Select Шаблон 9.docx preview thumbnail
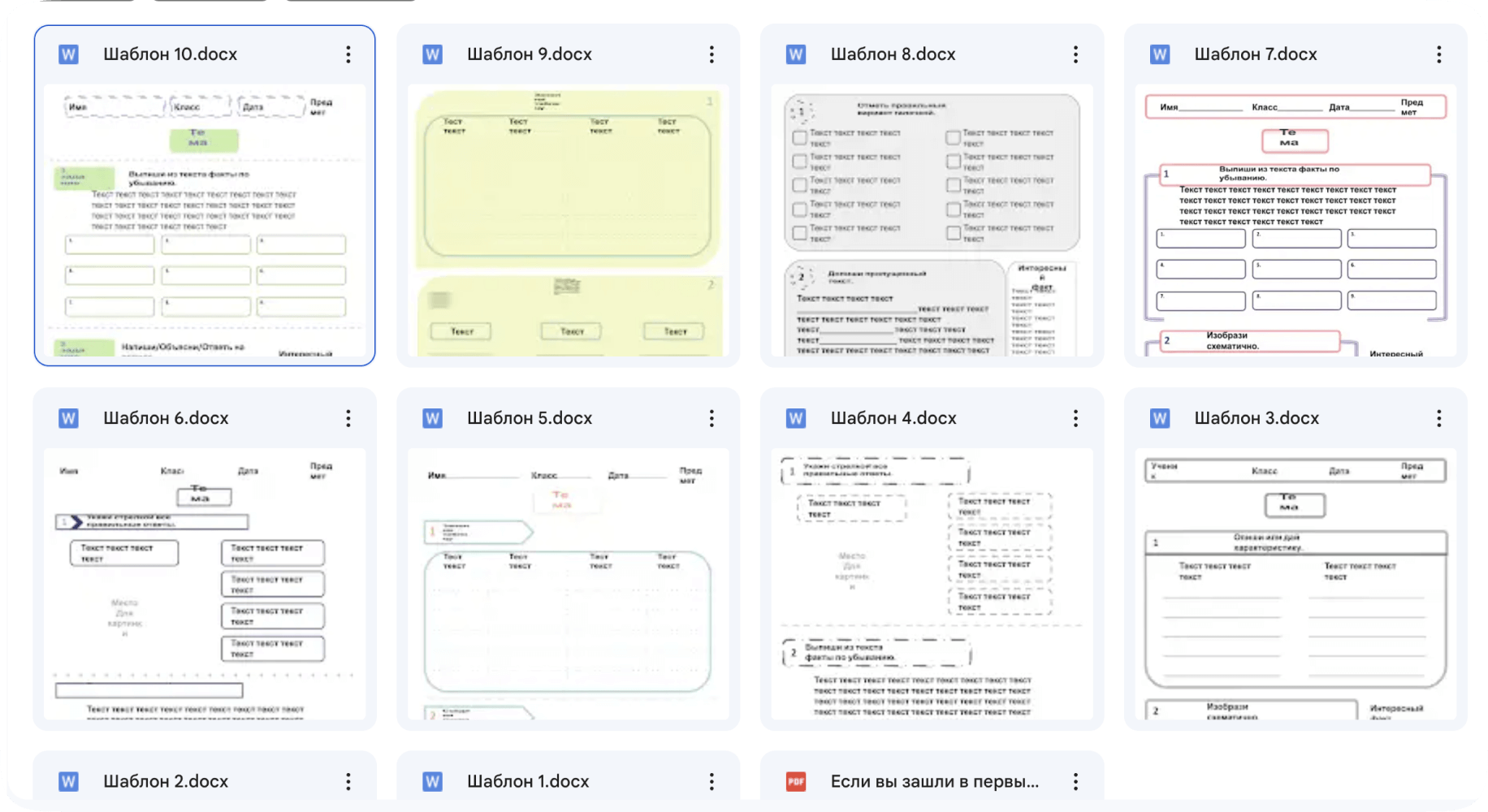The height and width of the screenshot is (812, 1488). 569,220
